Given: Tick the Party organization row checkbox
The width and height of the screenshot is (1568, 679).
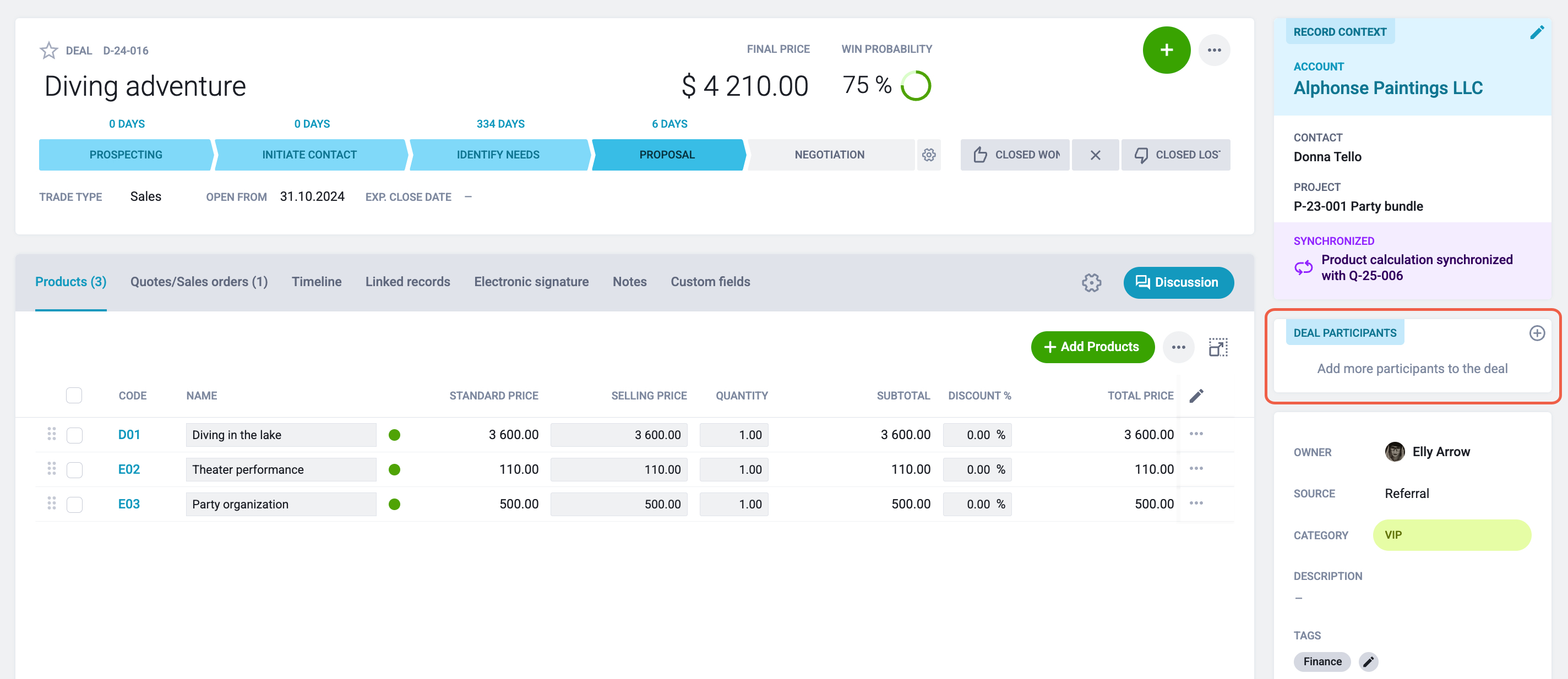Looking at the screenshot, I should 74,505.
